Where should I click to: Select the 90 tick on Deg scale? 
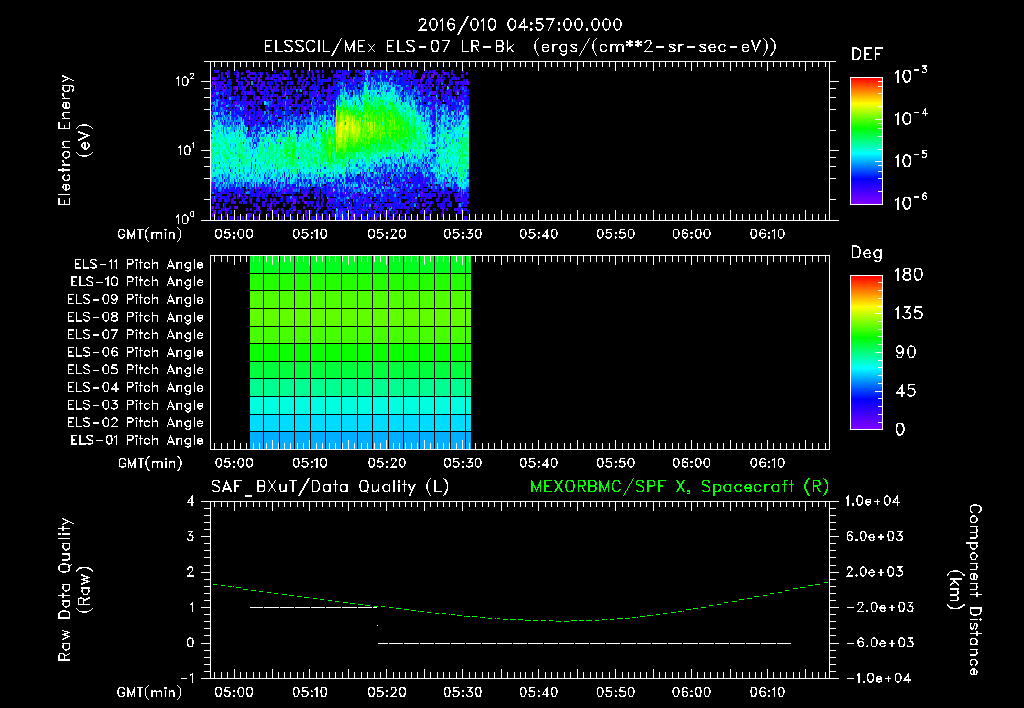[906, 352]
